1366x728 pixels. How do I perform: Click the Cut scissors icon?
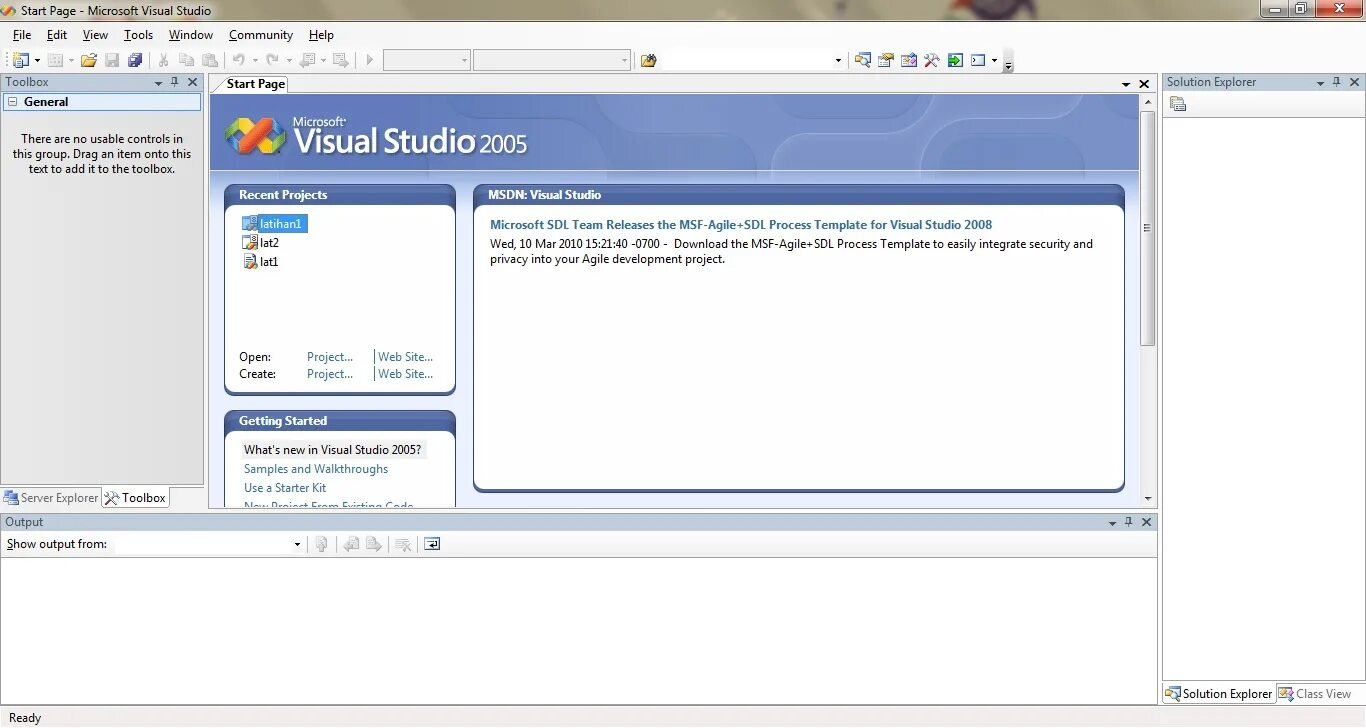[164, 60]
